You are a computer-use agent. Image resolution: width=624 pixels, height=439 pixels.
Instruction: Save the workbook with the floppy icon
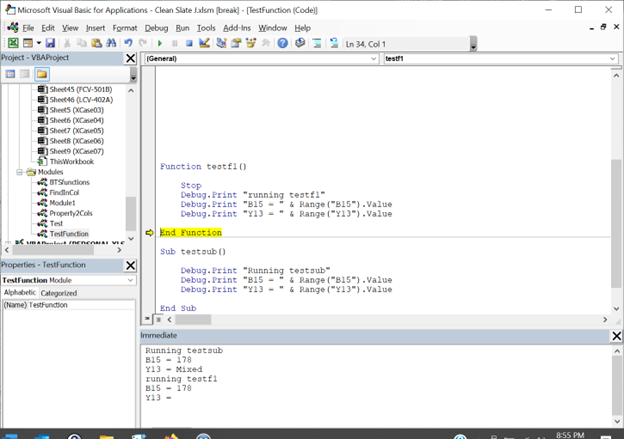pos(50,43)
